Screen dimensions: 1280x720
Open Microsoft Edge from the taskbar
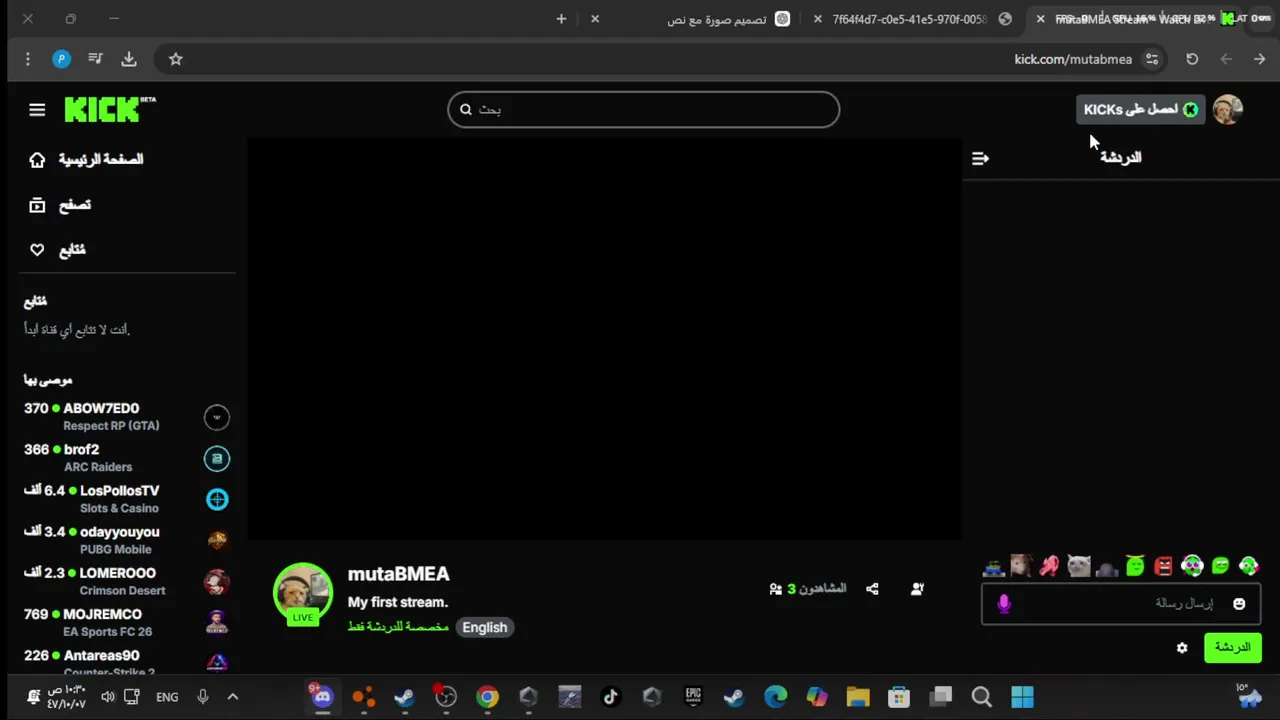pyautogui.click(x=775, y=697)
